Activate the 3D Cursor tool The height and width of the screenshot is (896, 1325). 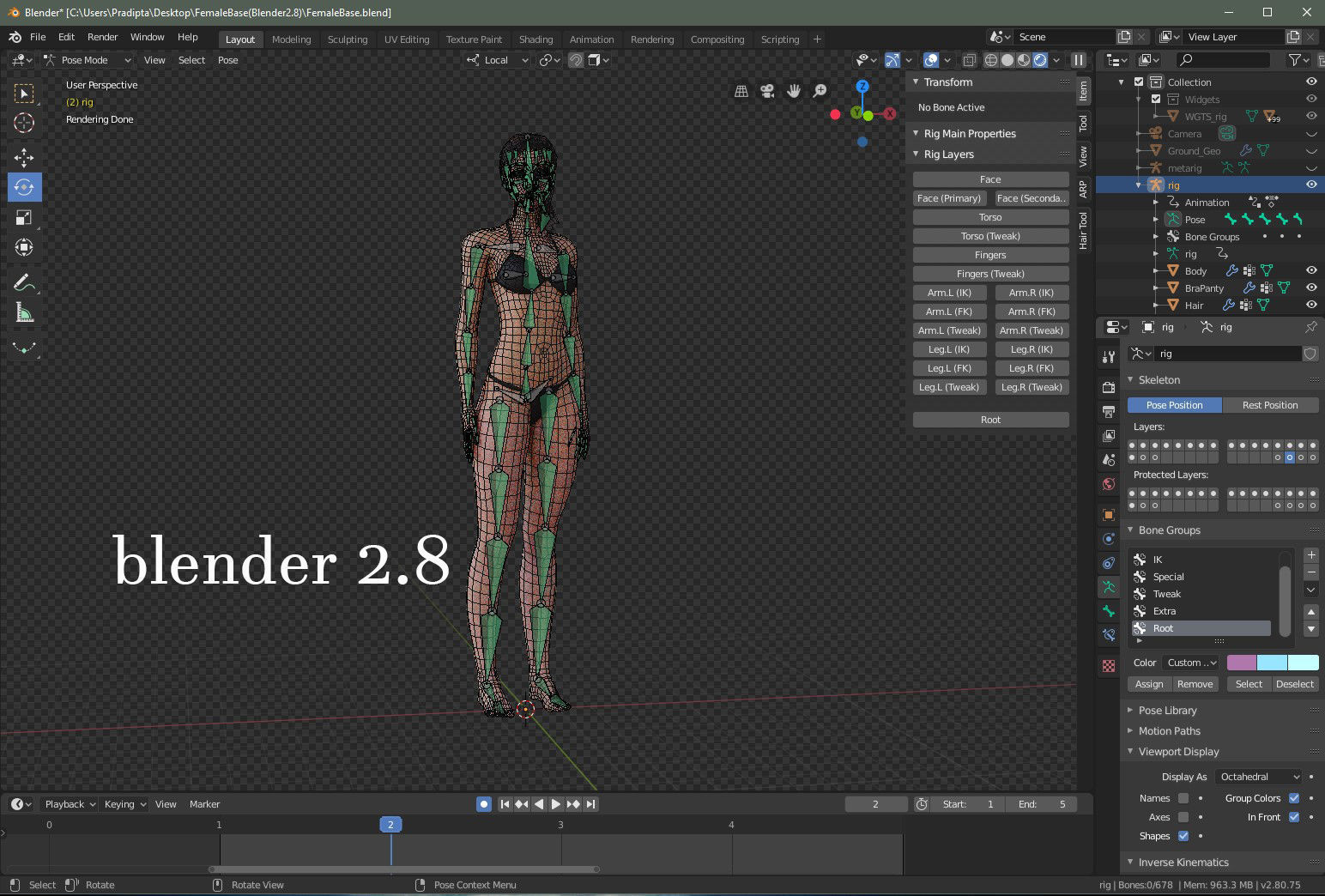(x=24, y=123)
